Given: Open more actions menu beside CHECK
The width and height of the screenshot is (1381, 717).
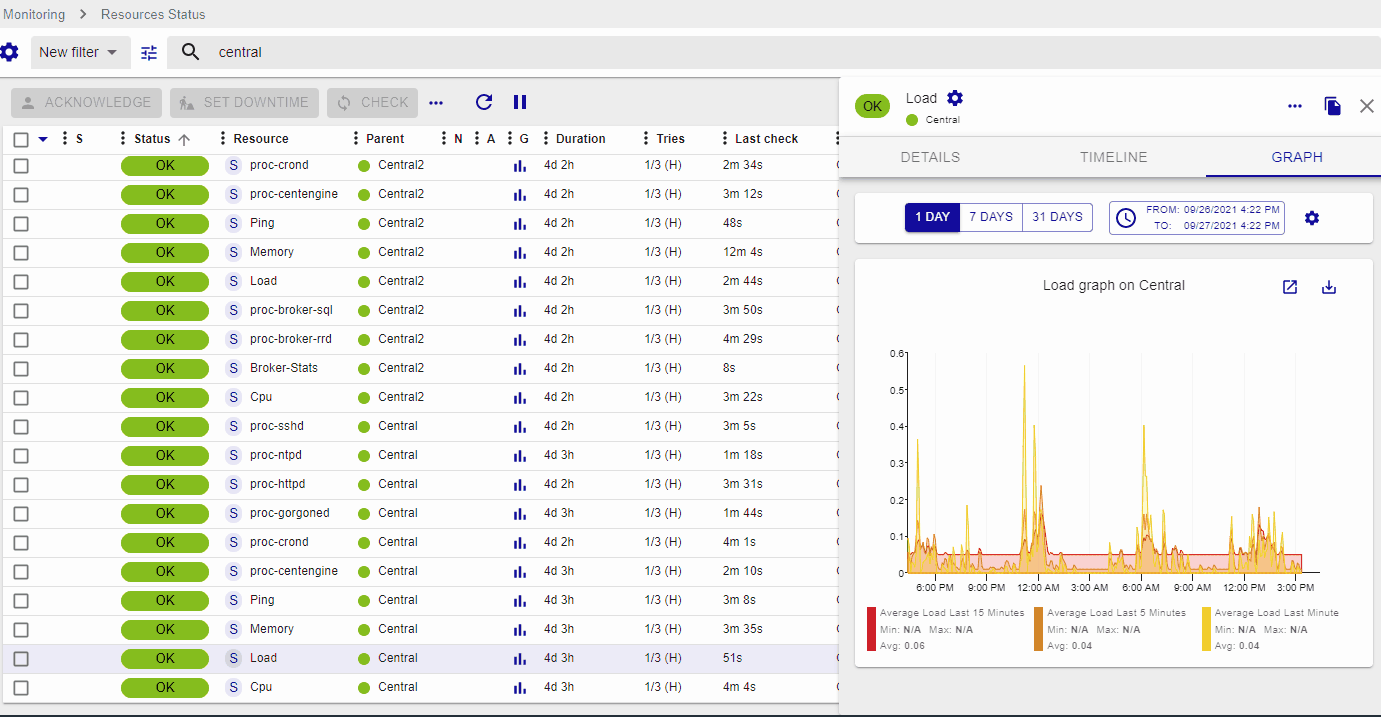Looking at the screenshot, I should point(436,102).
